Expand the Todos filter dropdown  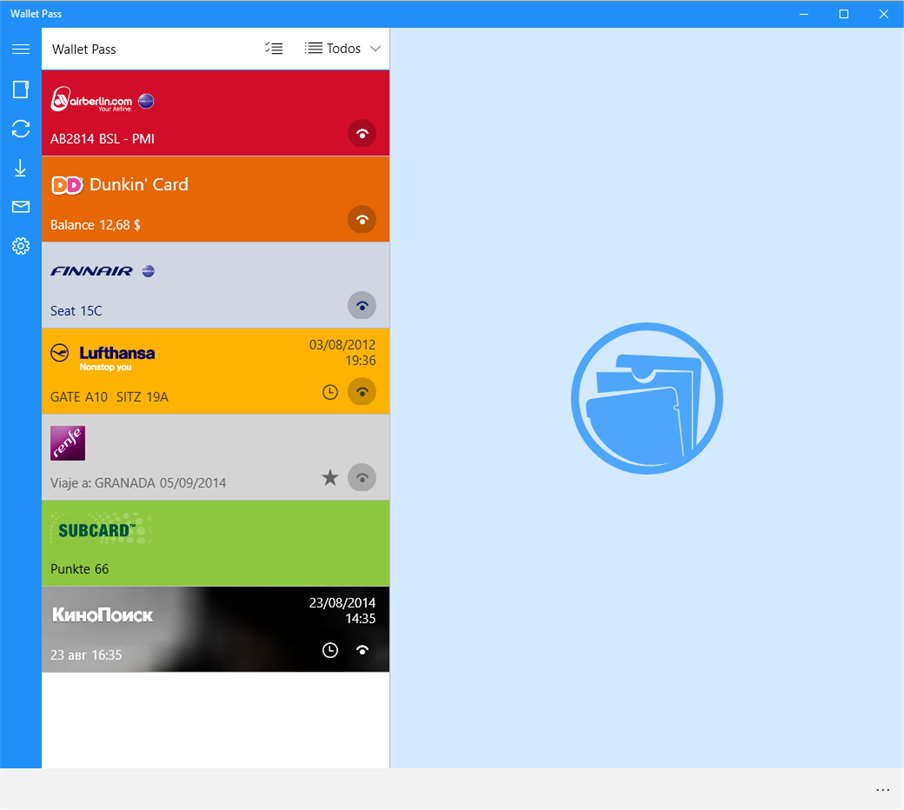[342, 48]
